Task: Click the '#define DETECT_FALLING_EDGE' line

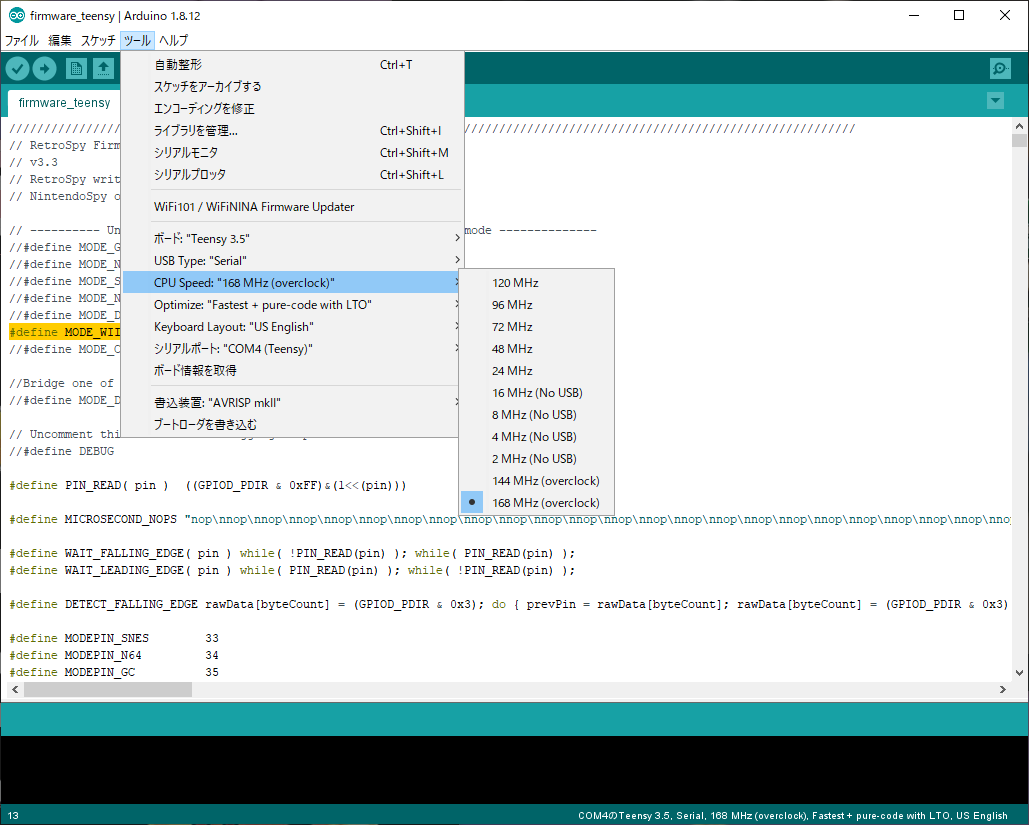Action: click(x=509, y=604)
